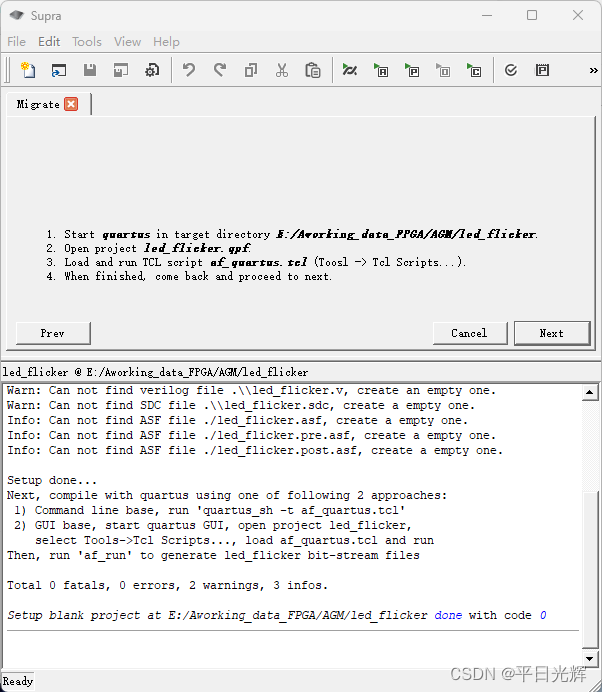602x692 pixels.
Task: Expand the toolbar overflow chevron
Action: pos(594,70)
